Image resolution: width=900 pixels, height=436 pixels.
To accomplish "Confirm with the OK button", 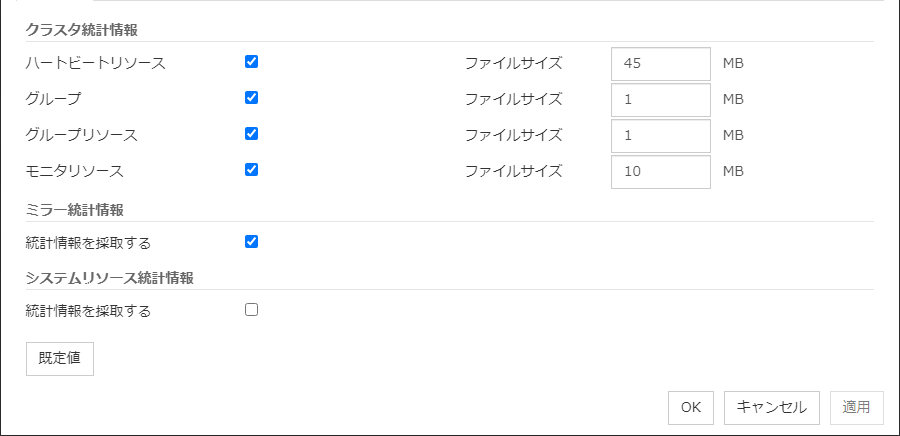I will pyautogui.click(x=691, y=407).
